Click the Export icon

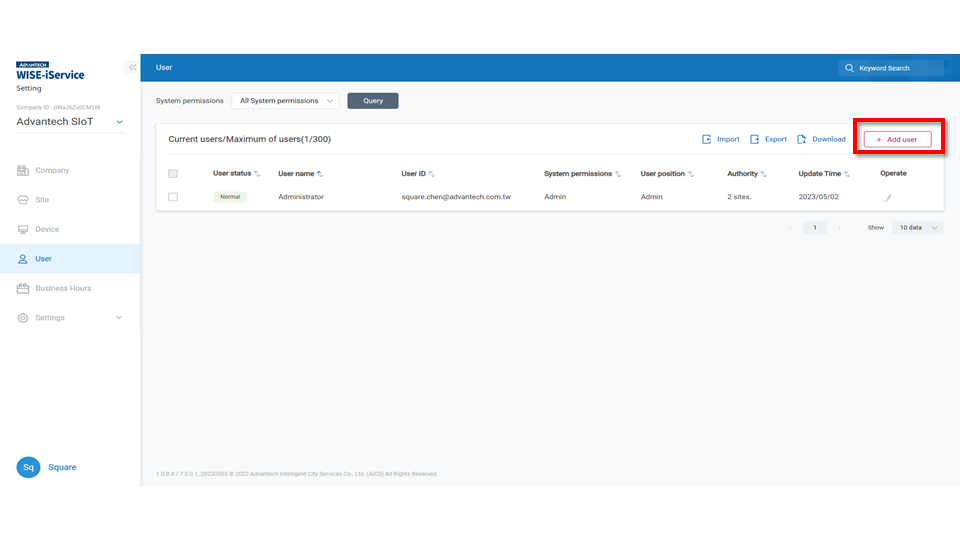click(755, 140)
